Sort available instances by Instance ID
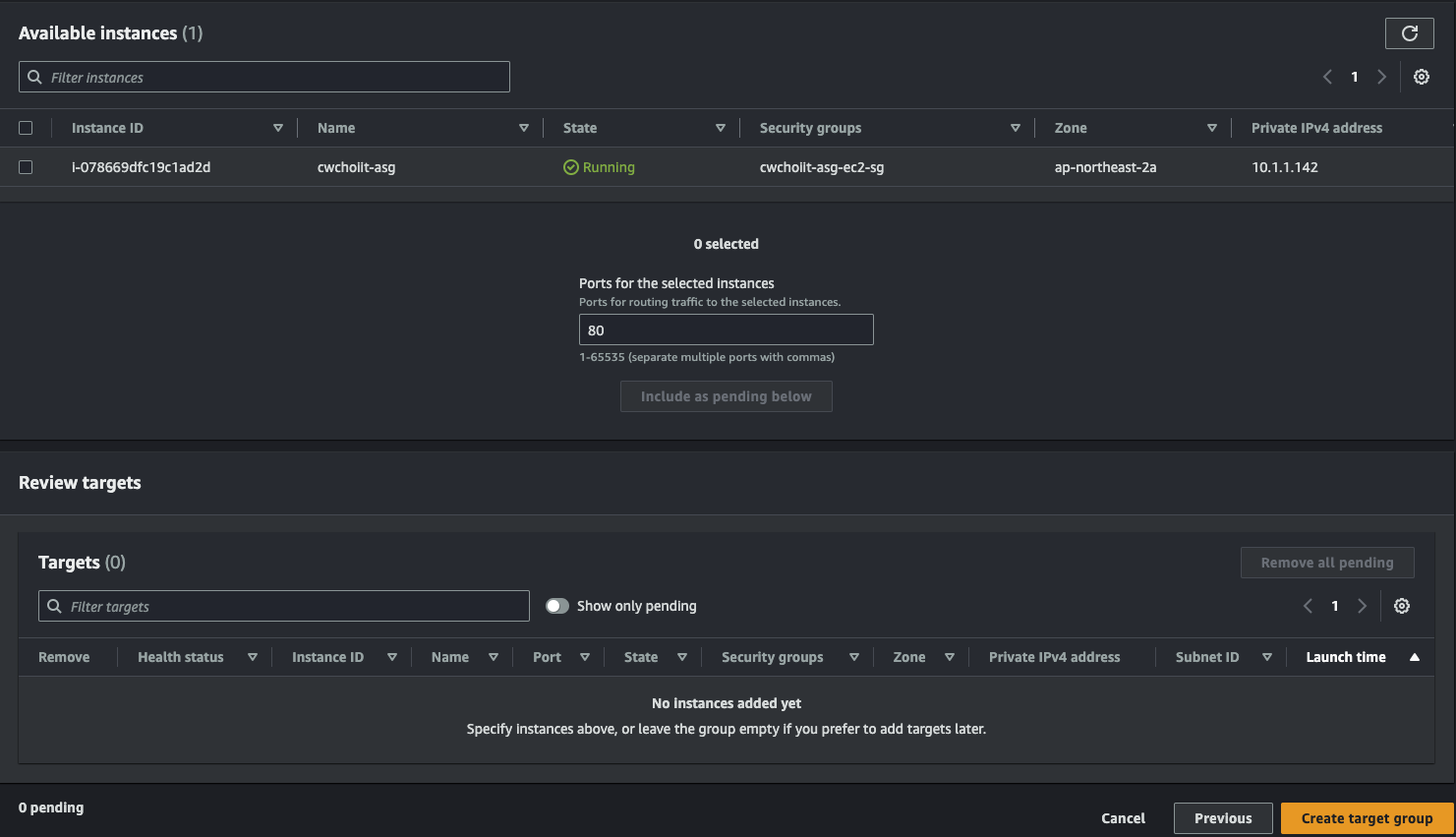The width and height of the screenshot is (1456, 837). coord(278,128)
